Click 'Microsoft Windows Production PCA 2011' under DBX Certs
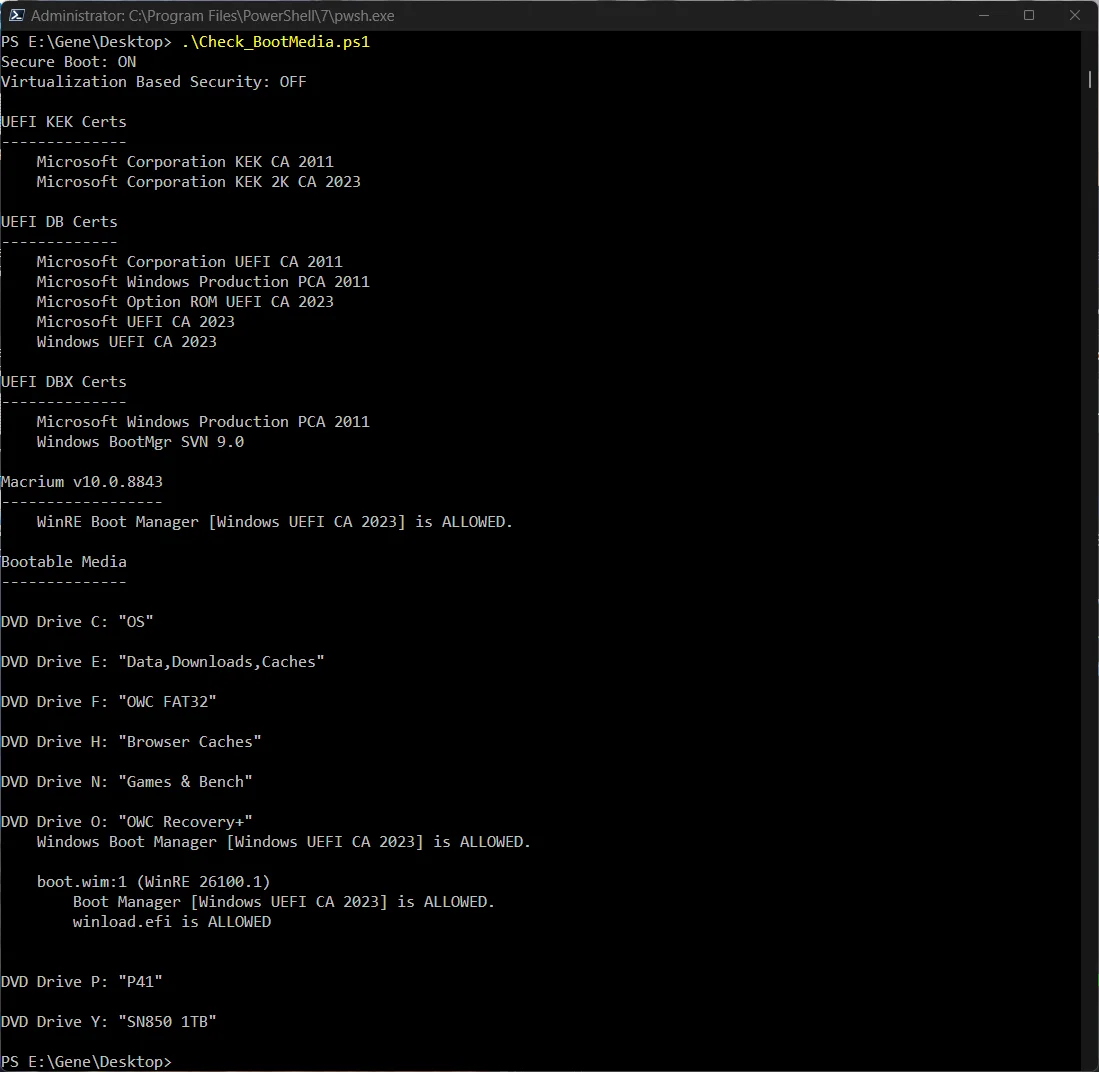This screenshot has height=1072, width=1099. coord(203,422)
